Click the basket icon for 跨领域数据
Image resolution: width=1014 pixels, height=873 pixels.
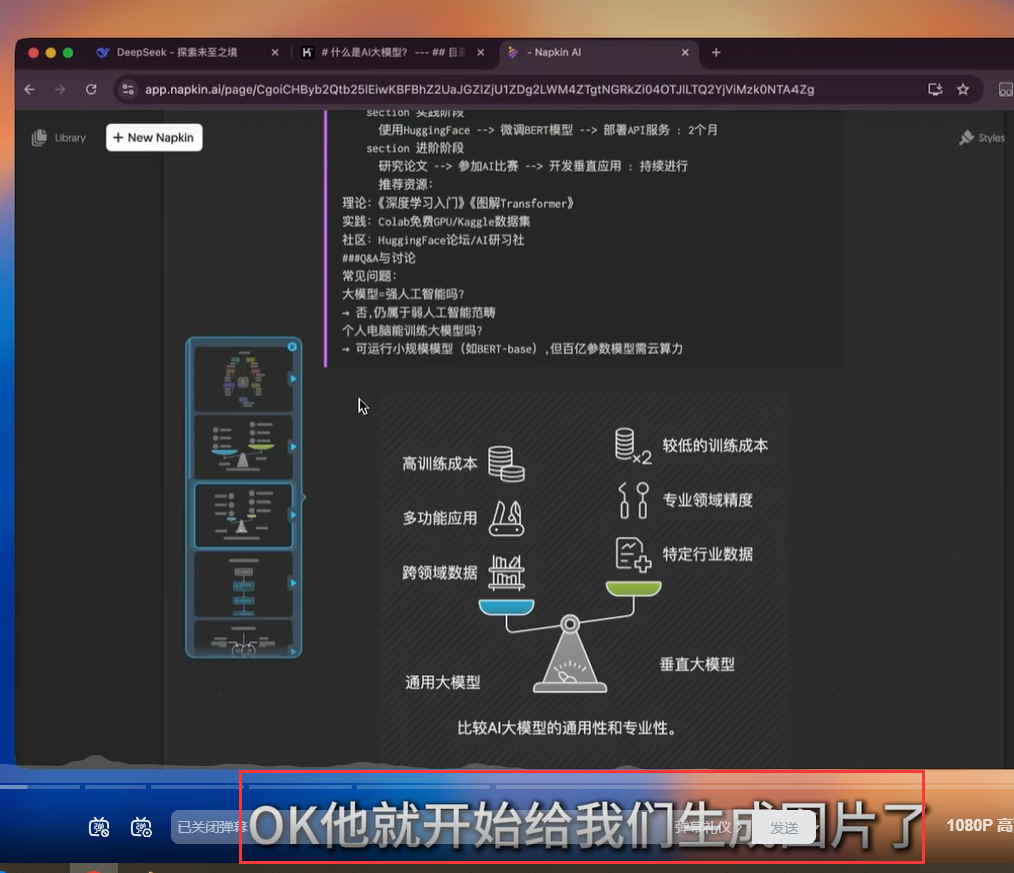(x=506, y=572)
